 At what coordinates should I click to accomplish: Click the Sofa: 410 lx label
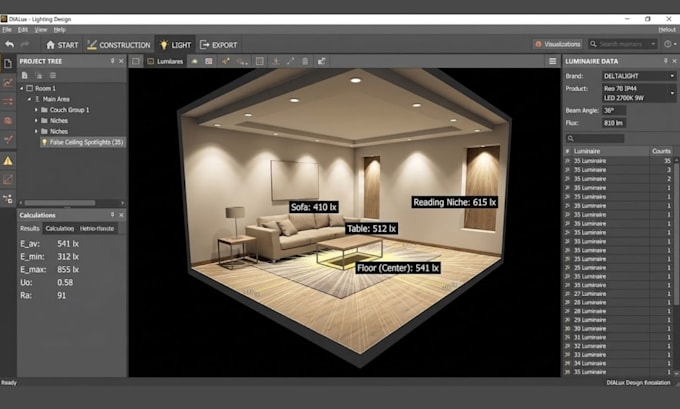[314, 207]
